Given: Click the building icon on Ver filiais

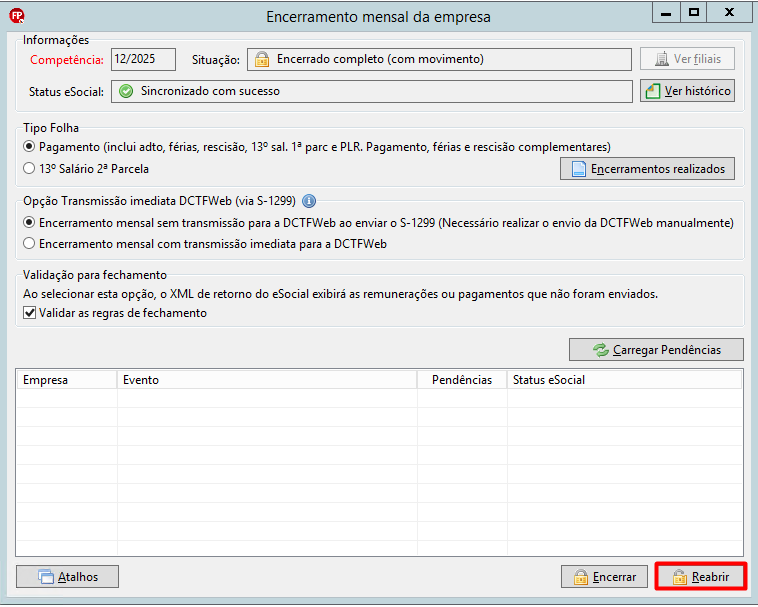Looking at the screenshot, I should point(662,59).
